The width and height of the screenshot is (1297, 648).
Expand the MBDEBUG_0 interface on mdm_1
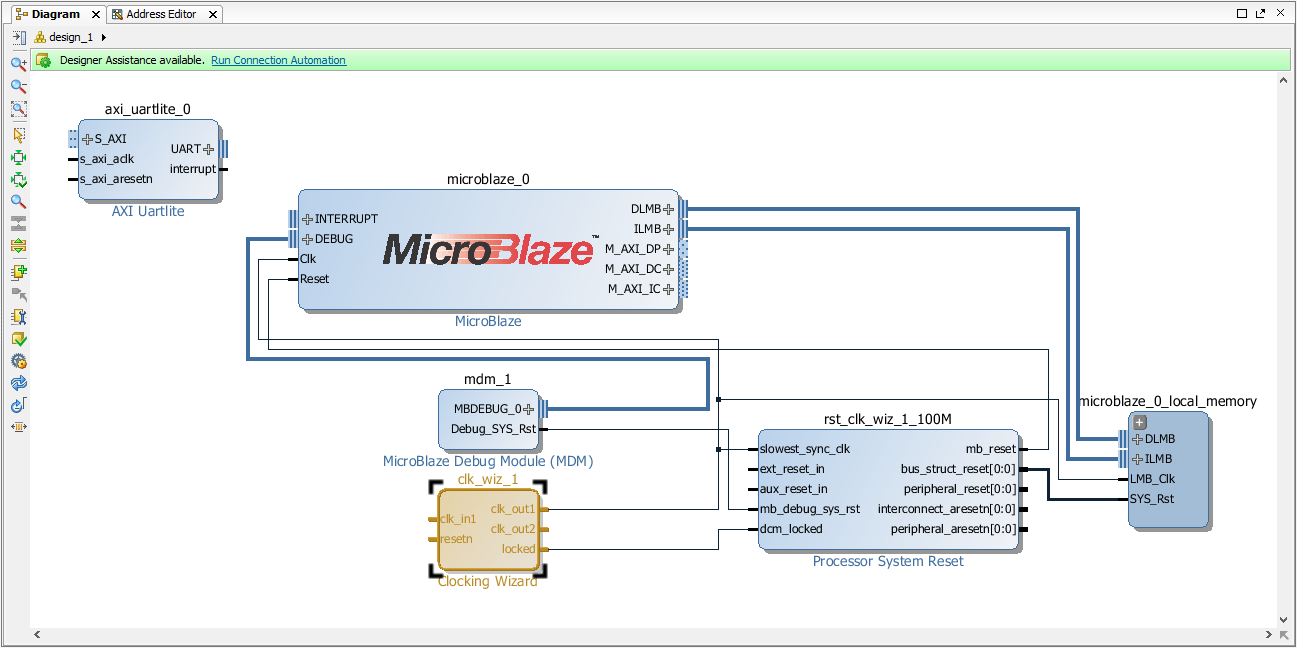[529, 408]
